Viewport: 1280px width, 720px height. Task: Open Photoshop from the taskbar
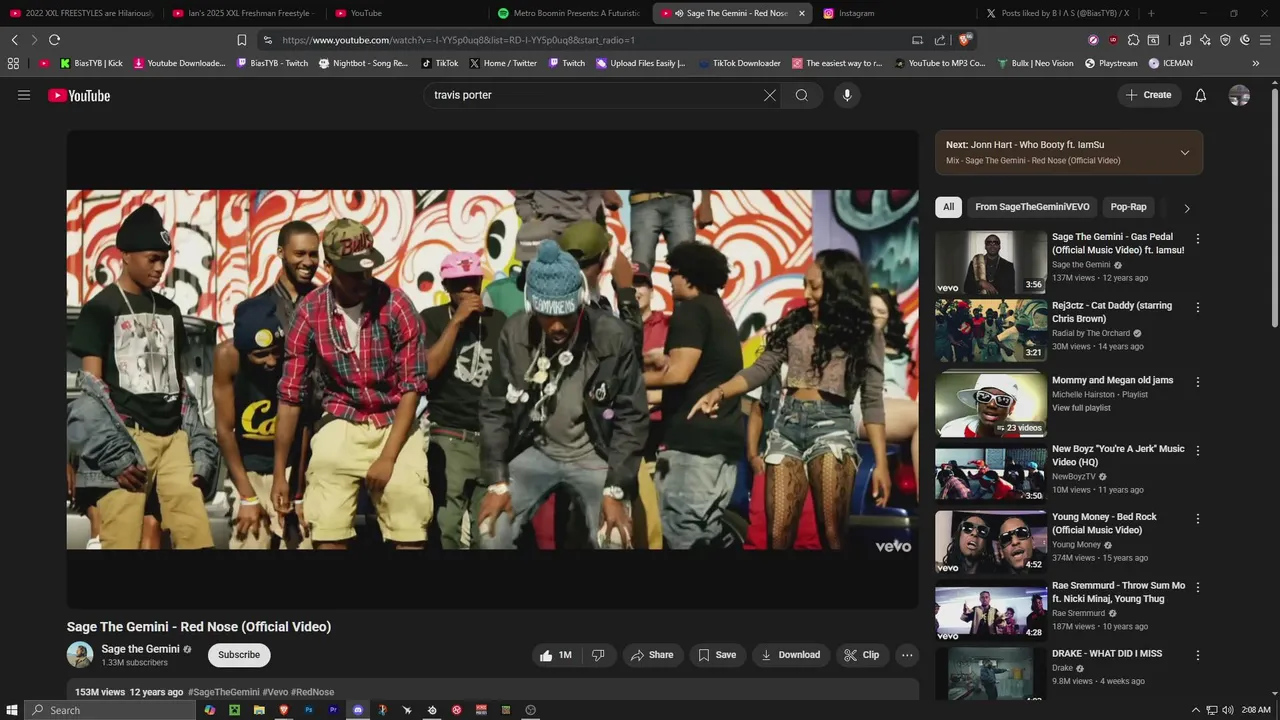coord(308,710)
